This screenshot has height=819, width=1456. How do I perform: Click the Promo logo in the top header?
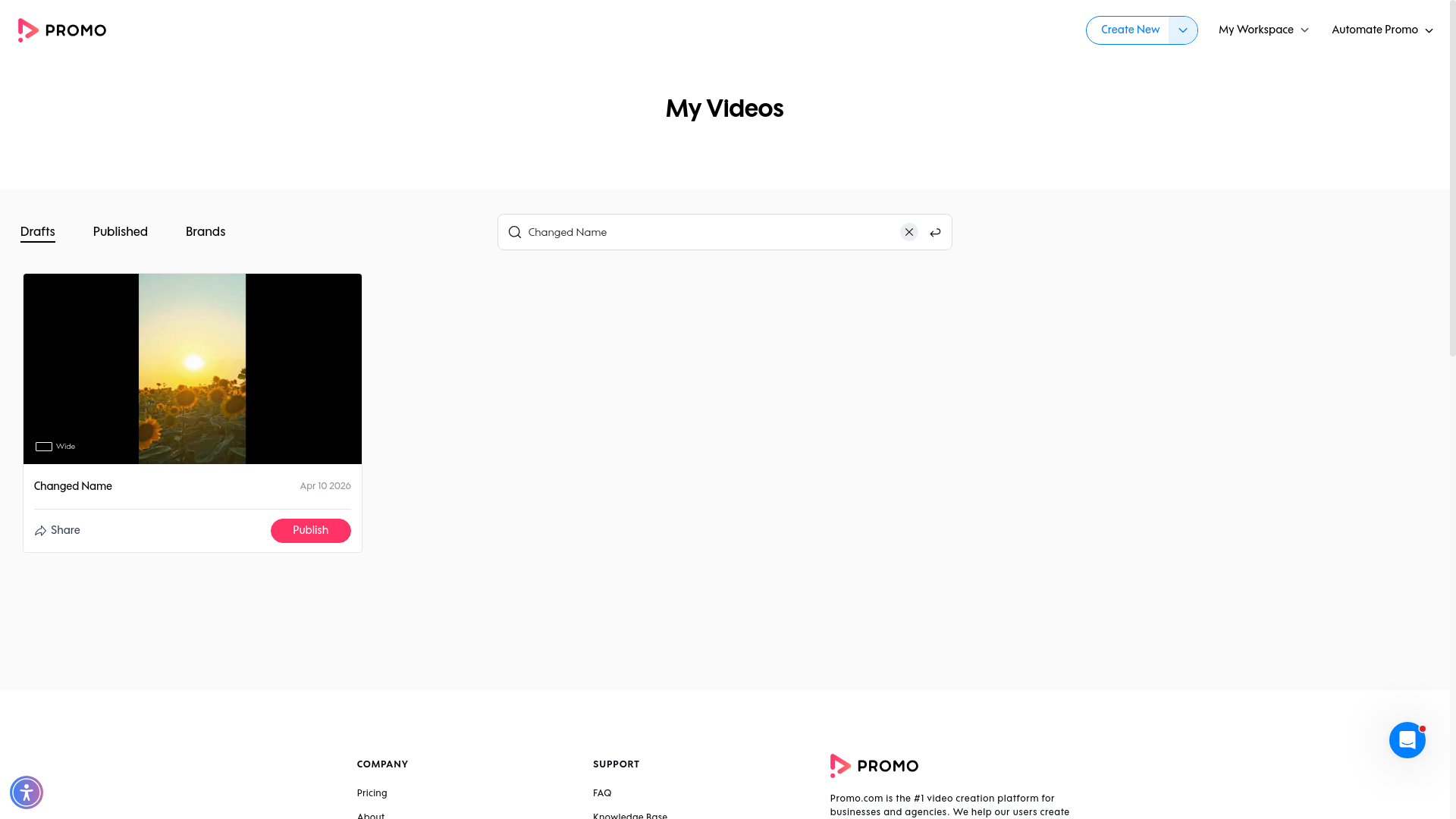[x=61, y=30]
